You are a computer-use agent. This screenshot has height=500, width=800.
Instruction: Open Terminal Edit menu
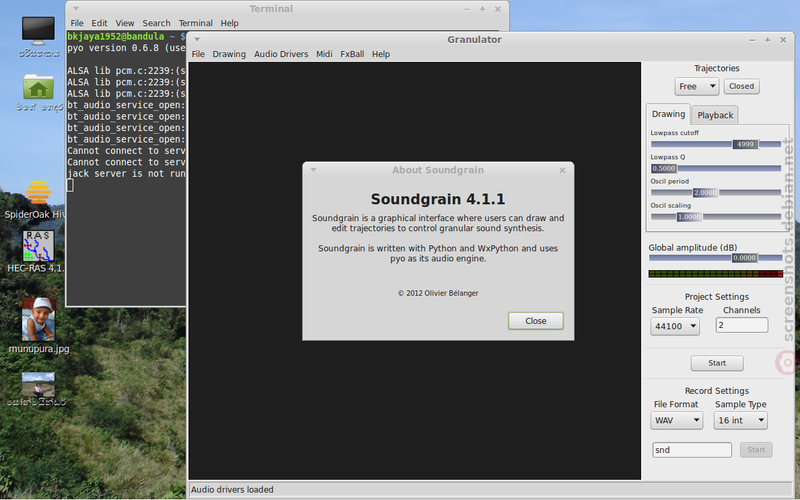click(x=99, y=23)
